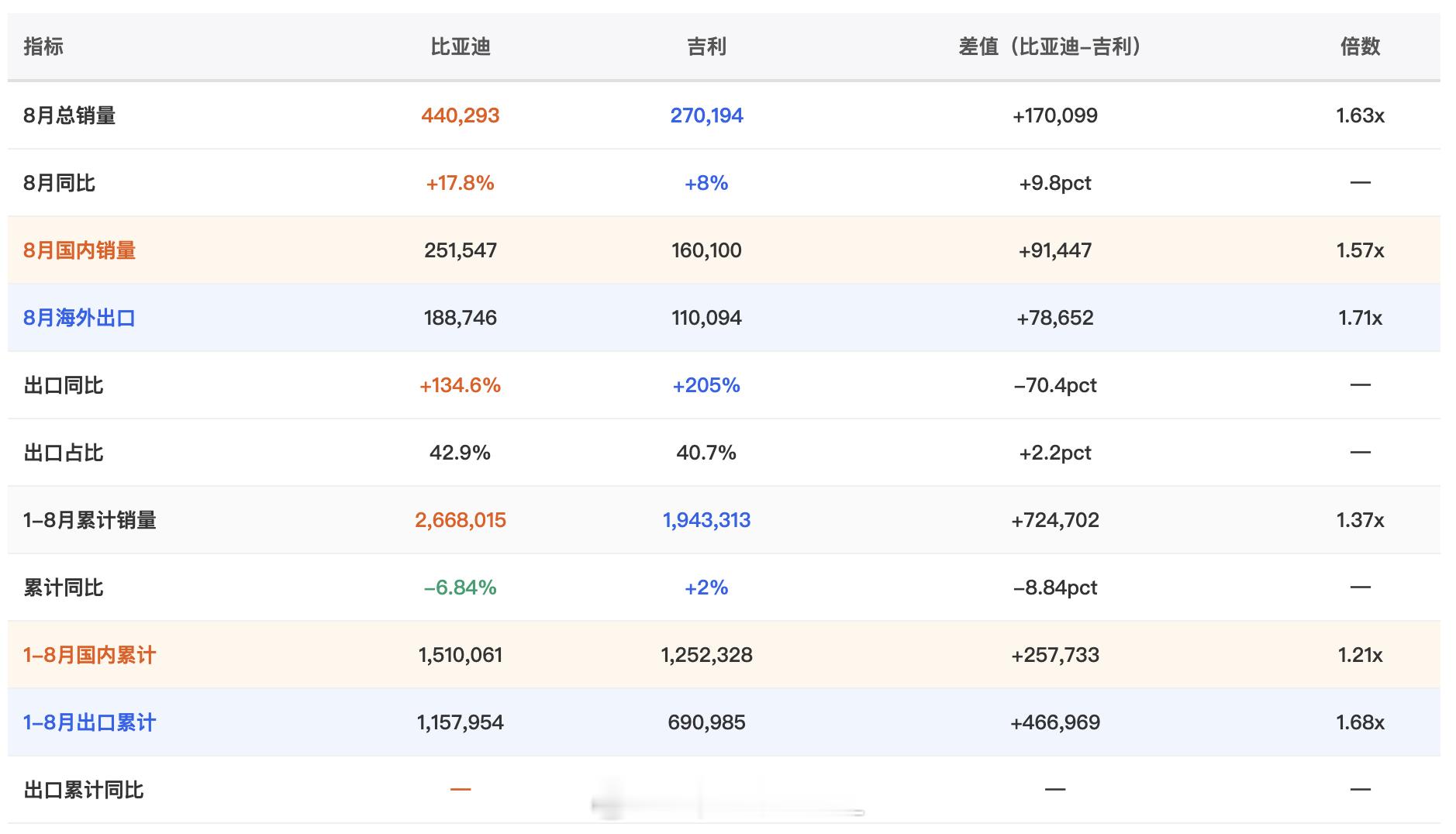Click the 1.68x multiple cell
The height and width of the screenshot is (834, 1456).
[x=1360, y=722]
